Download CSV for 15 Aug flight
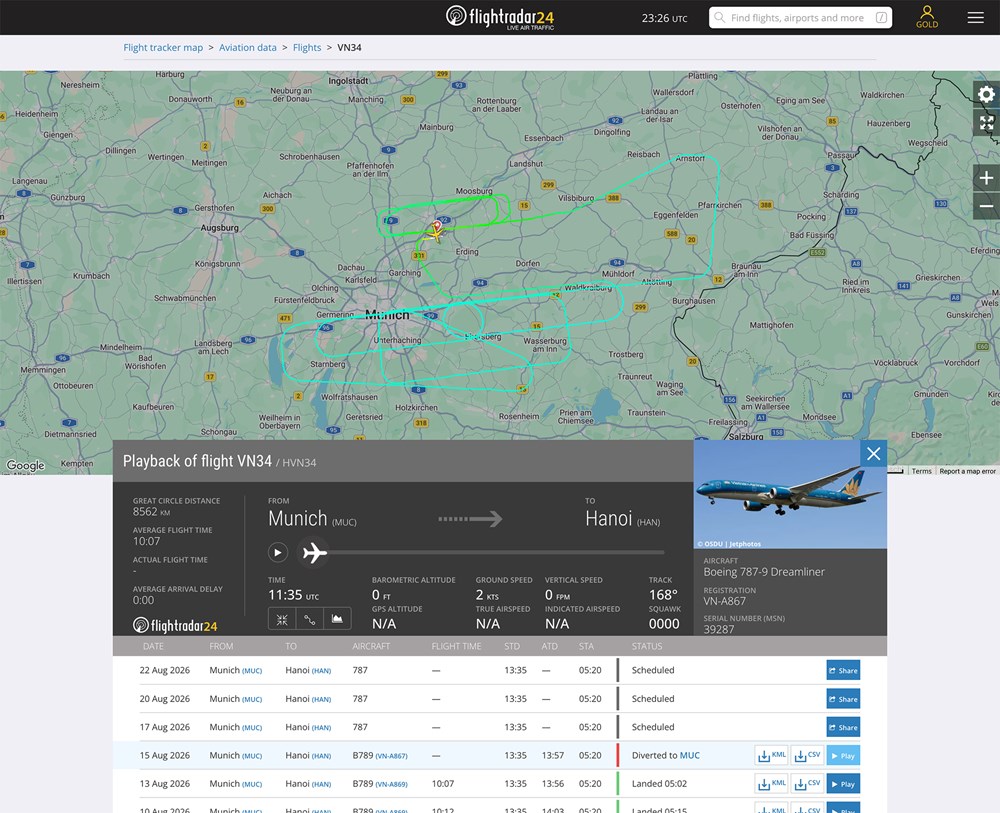1000x813 pixels. [x=807, y=756]
